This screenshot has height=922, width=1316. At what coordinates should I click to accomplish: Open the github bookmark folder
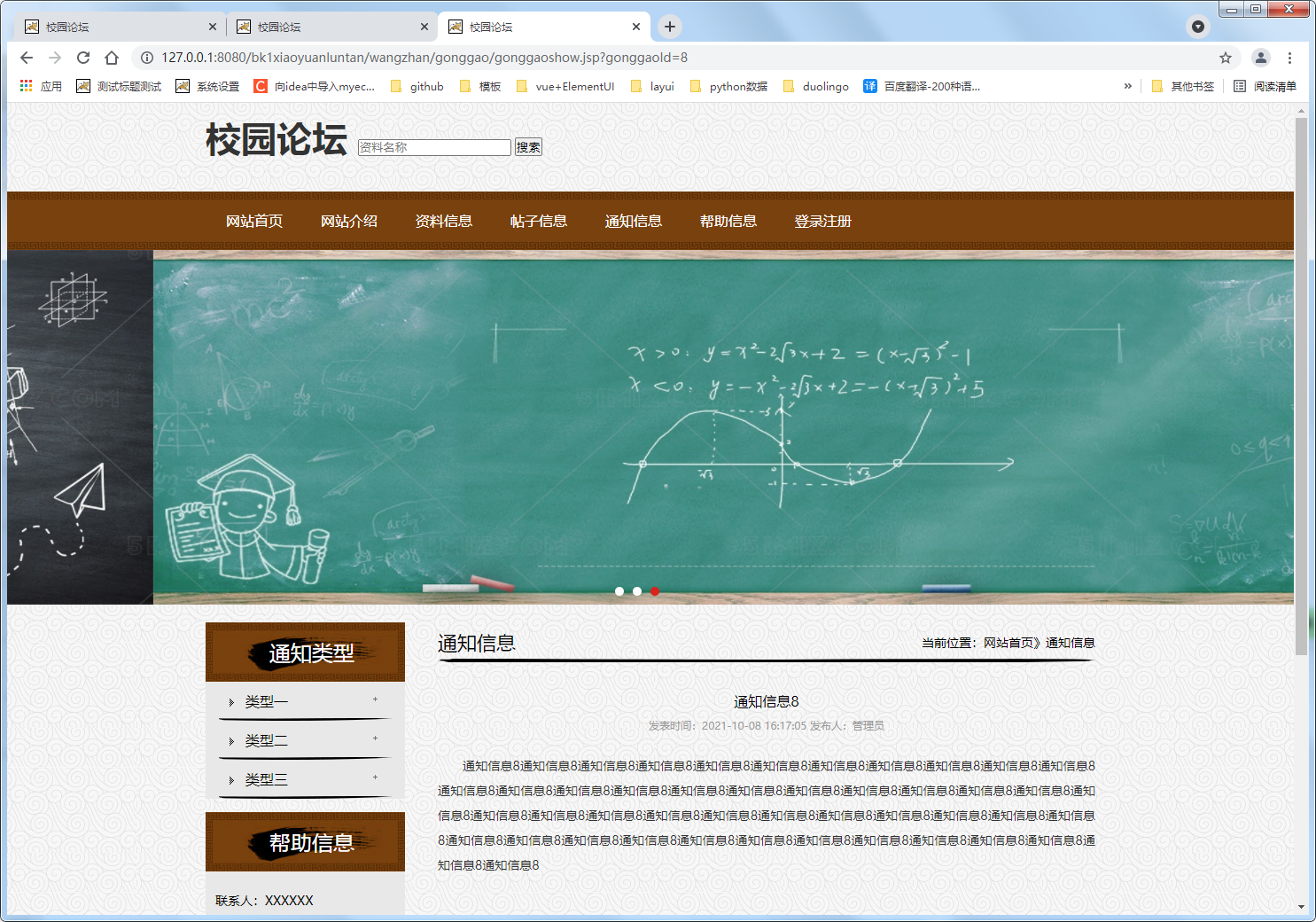click(x=417, y=86)
